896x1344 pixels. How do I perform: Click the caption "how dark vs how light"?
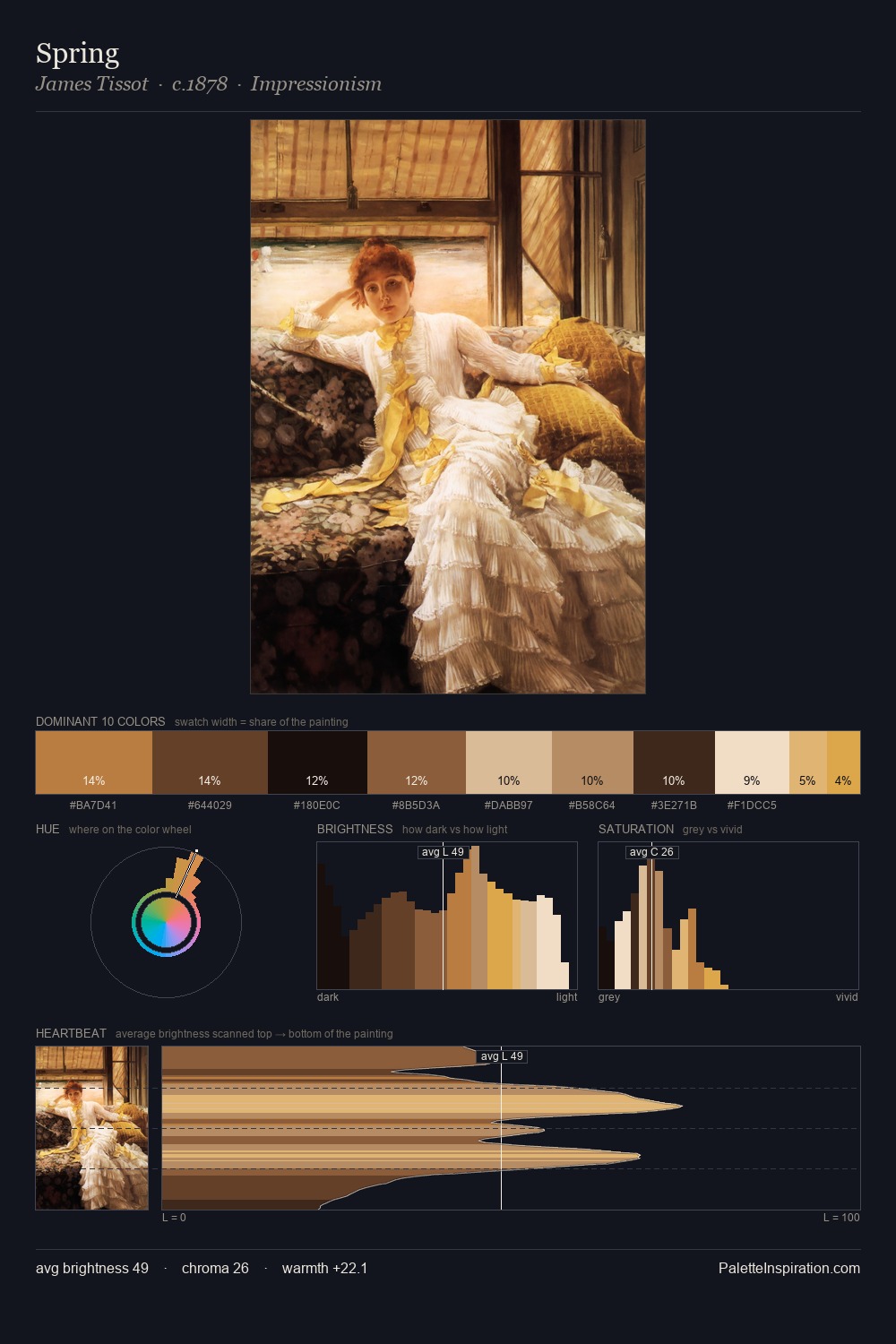455,830
